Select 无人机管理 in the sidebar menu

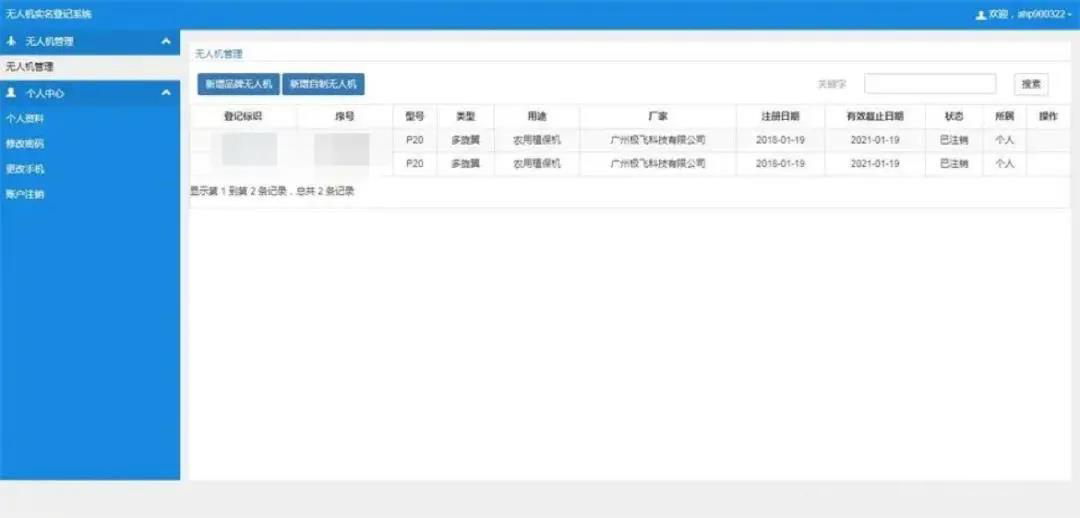[x=30, y=67]
